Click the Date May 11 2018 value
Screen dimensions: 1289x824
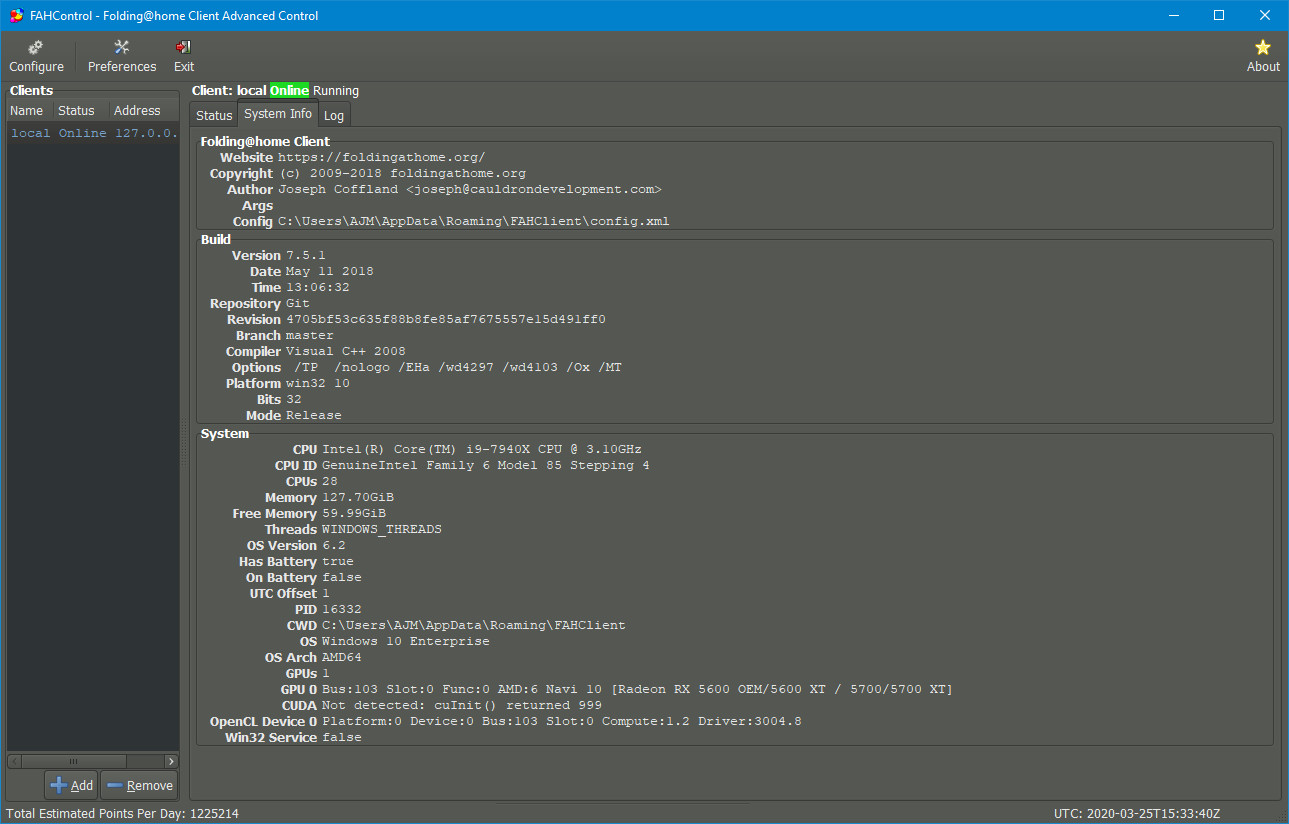tap(329, 271)
